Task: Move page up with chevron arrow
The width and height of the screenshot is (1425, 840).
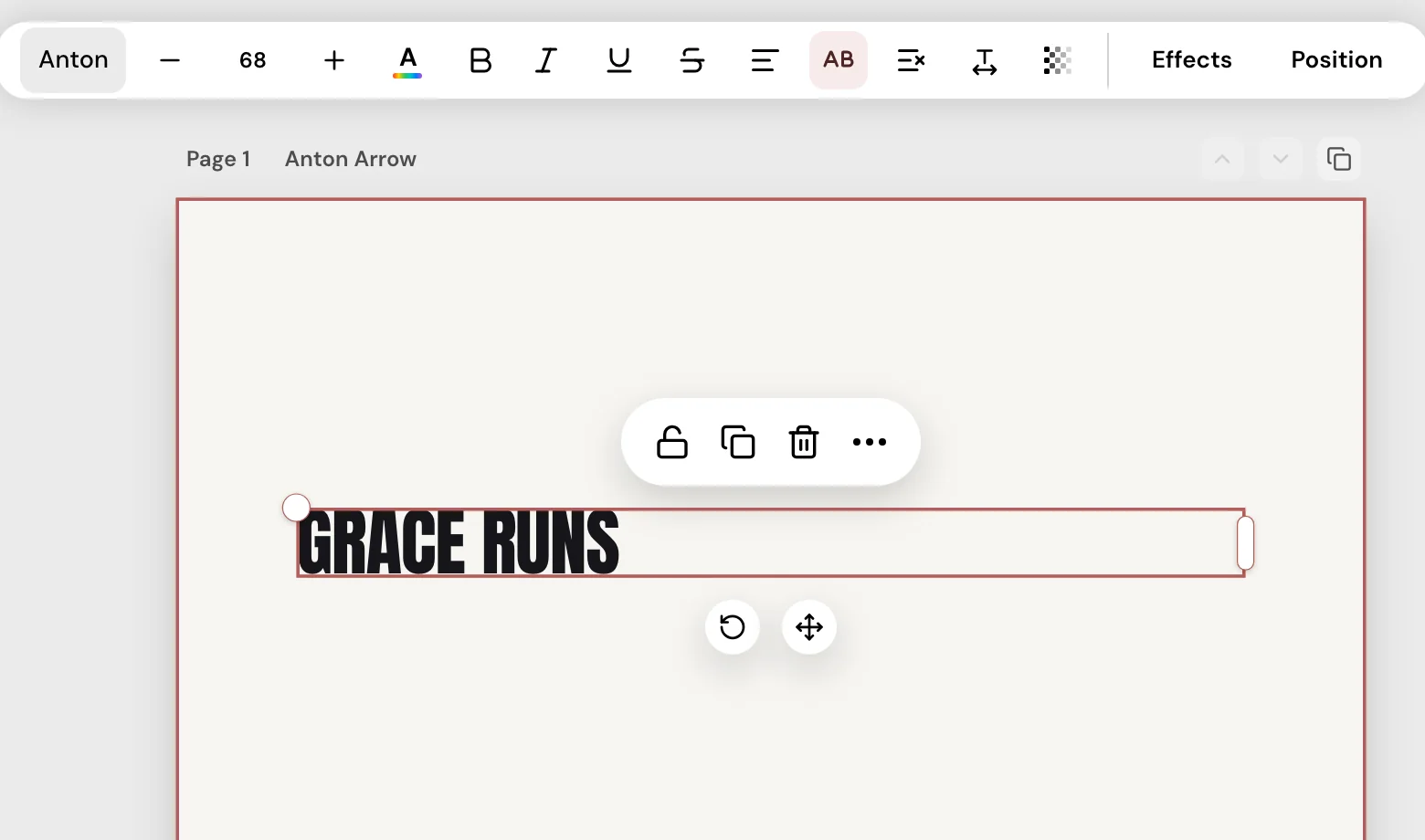Action: (1222, 159)
